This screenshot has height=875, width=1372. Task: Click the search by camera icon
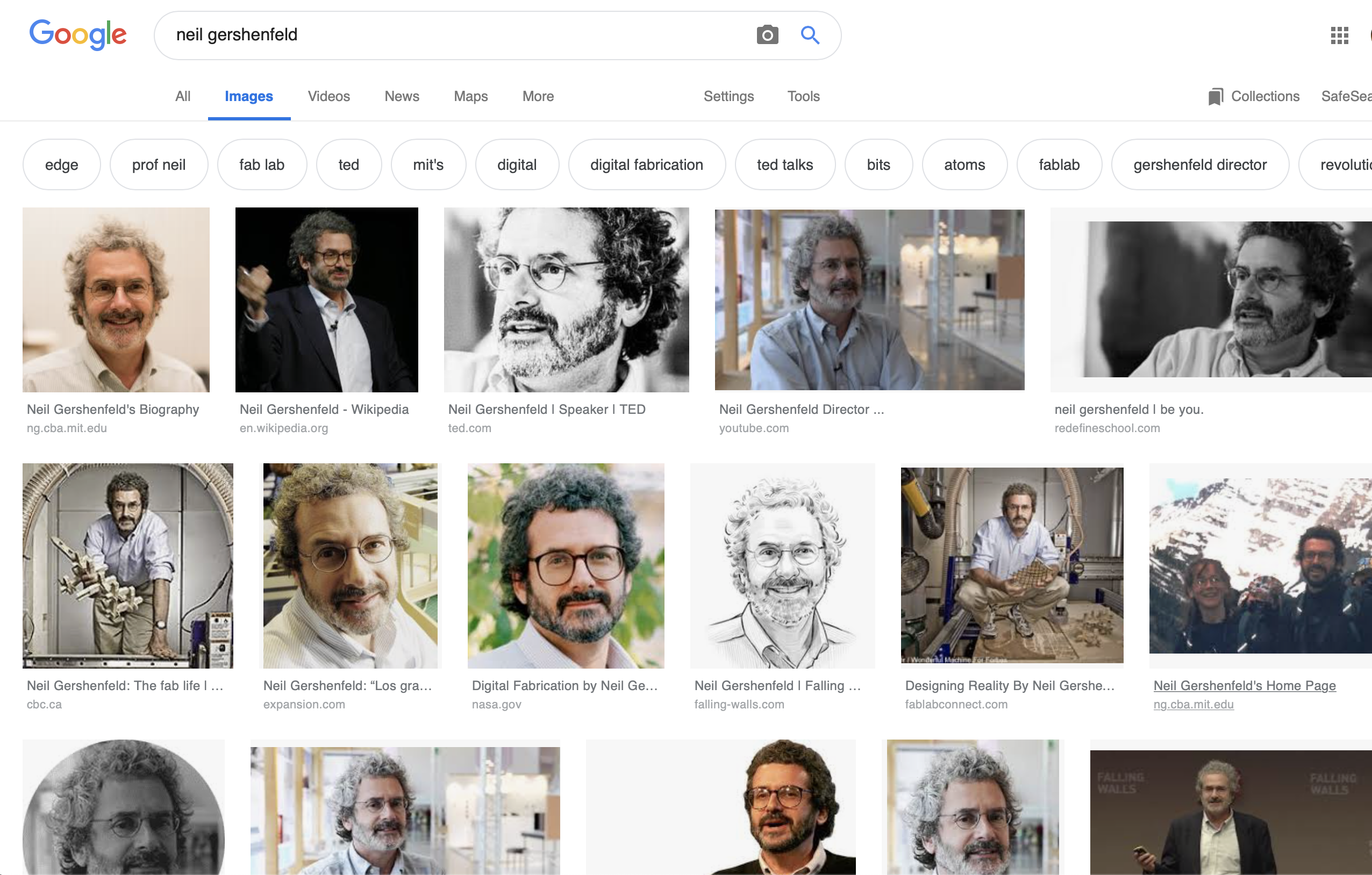click(x=768, y=35)
